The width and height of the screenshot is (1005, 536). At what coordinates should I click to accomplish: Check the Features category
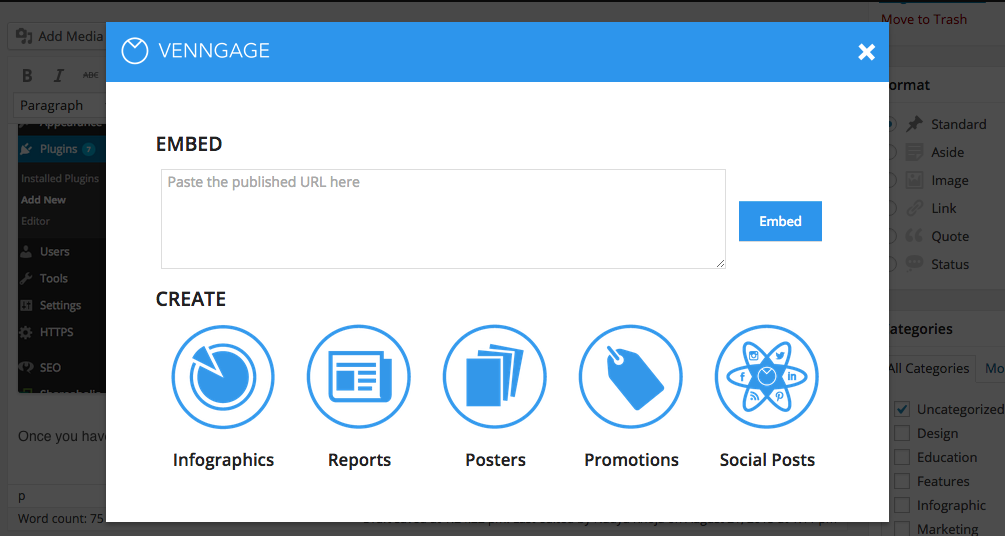point(902,481)
